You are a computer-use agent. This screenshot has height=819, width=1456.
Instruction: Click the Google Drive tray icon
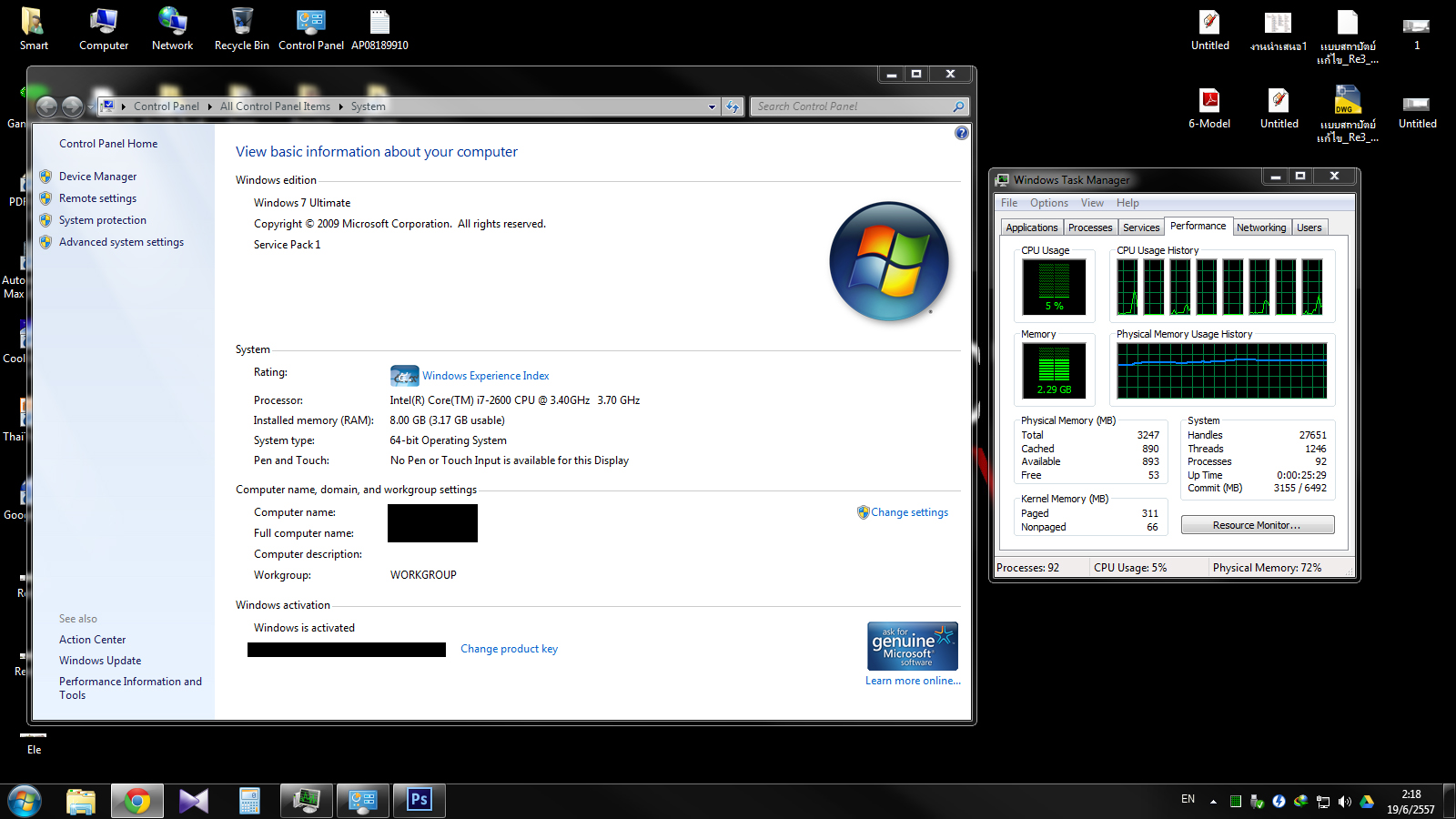pyautogui.click(x=1367, y=802)
